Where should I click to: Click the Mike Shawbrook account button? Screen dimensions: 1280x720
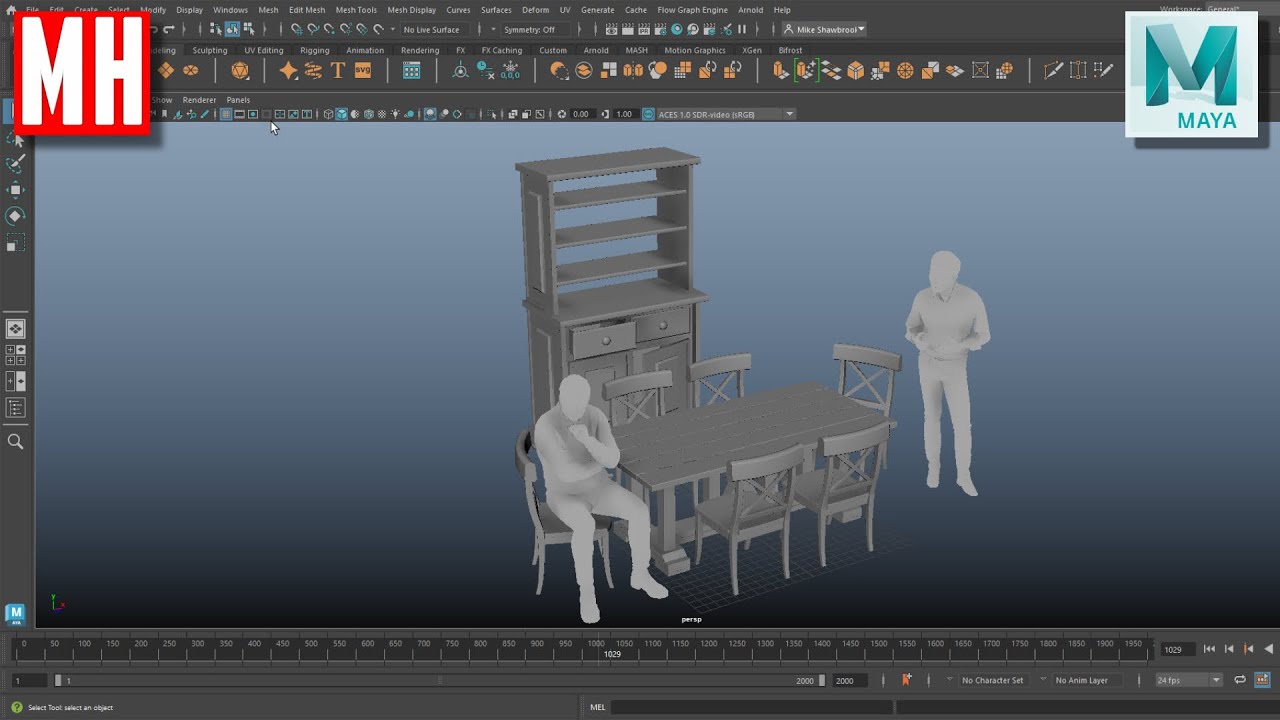825,30
